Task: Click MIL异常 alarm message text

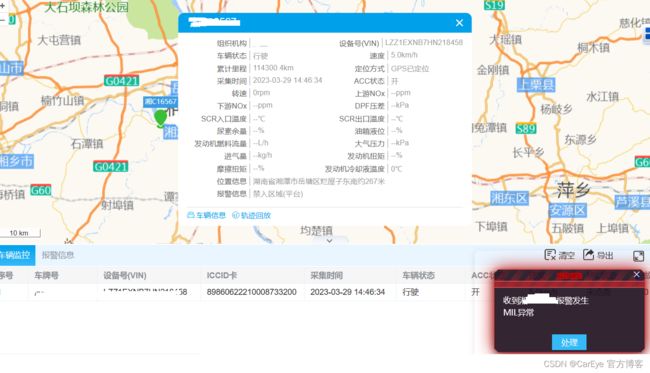Action: [519, 312]
